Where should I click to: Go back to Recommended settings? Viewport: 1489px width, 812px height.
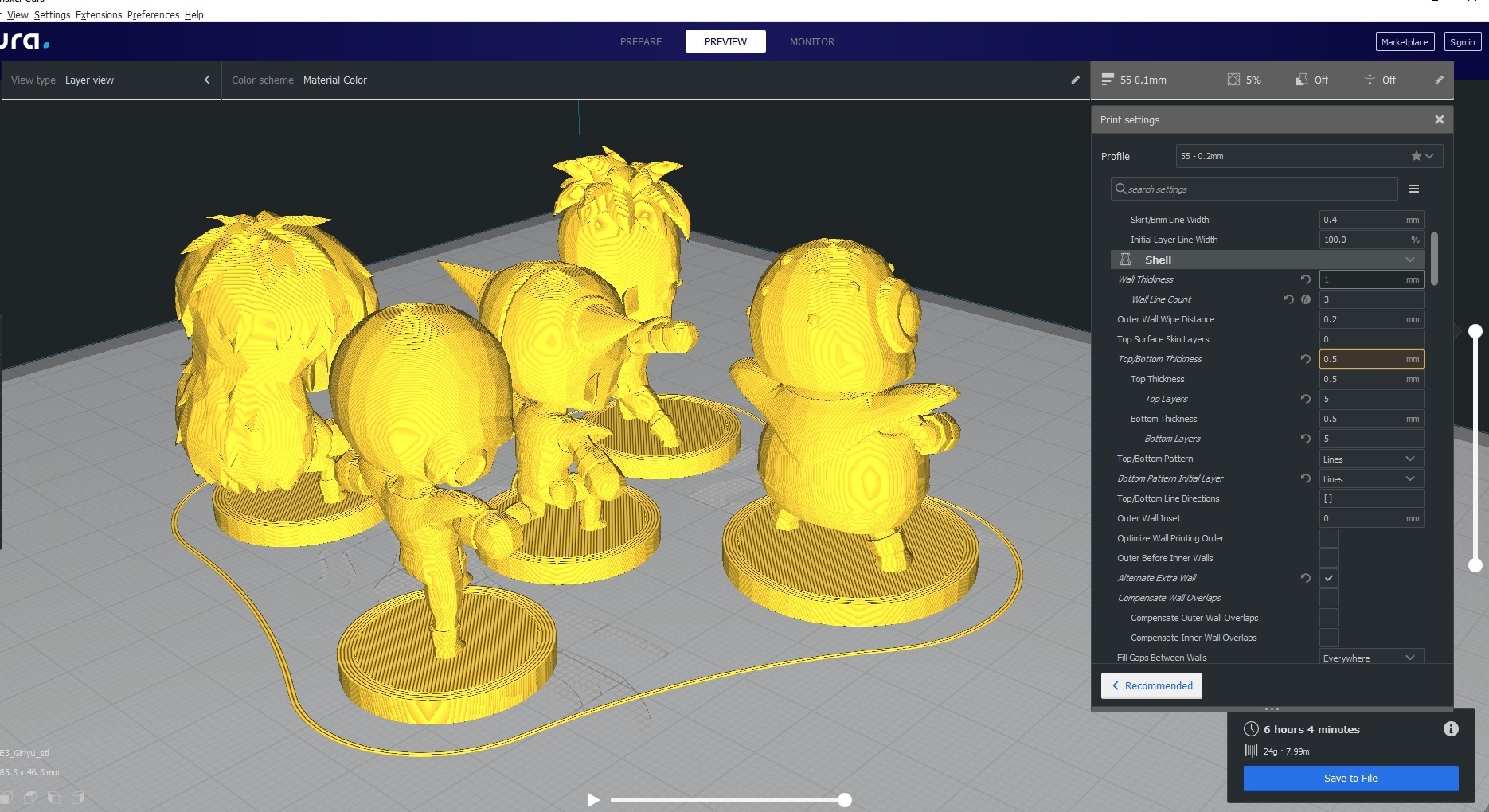(1151, 685)
